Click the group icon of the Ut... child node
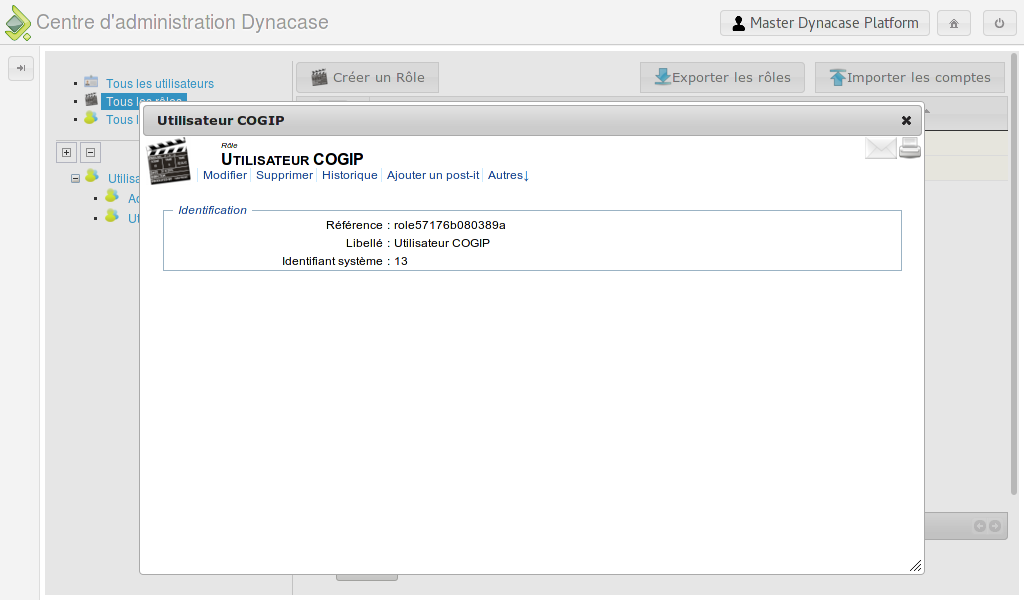 [112, 215]
